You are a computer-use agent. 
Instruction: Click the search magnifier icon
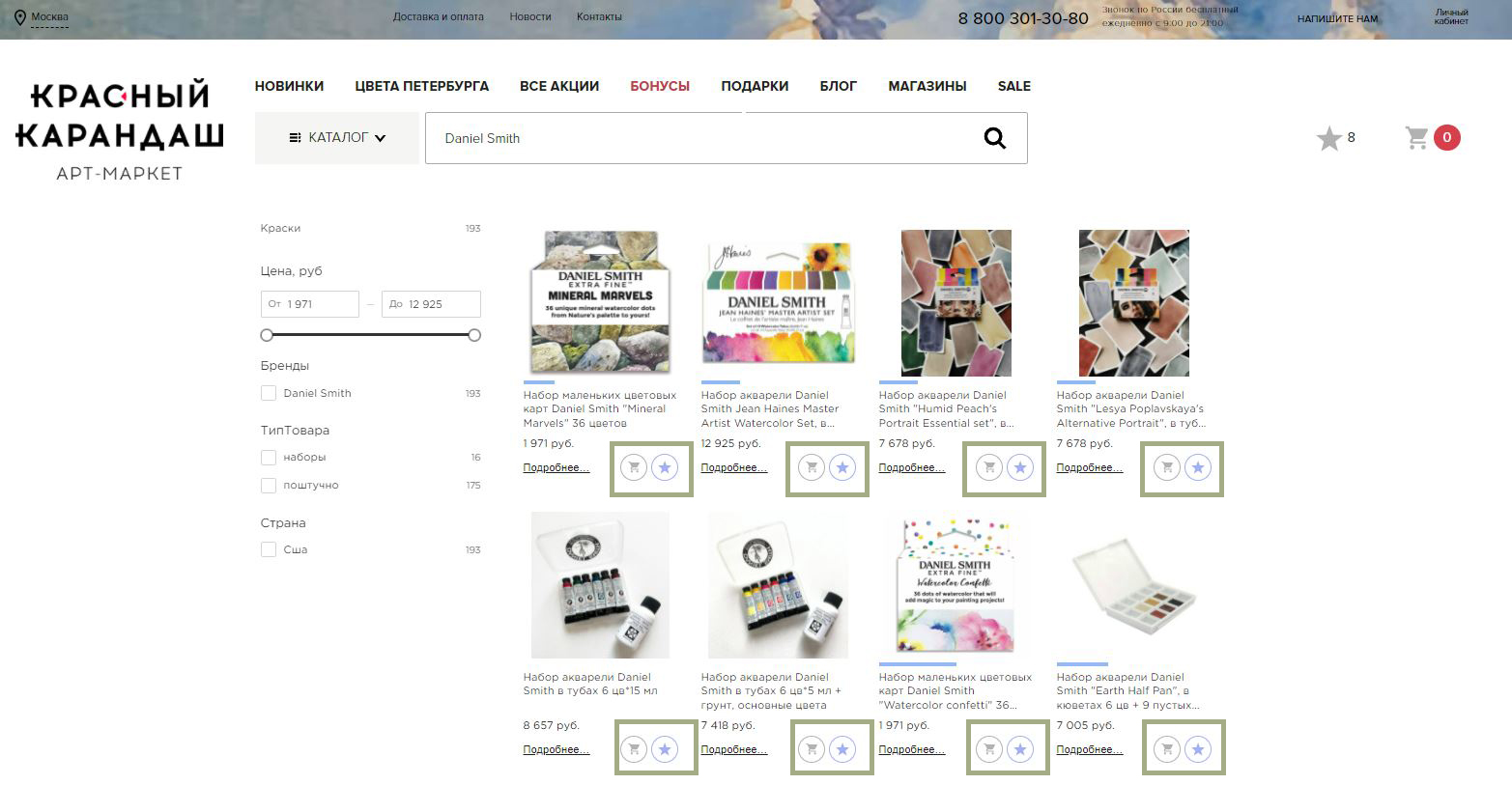(994, 138)
